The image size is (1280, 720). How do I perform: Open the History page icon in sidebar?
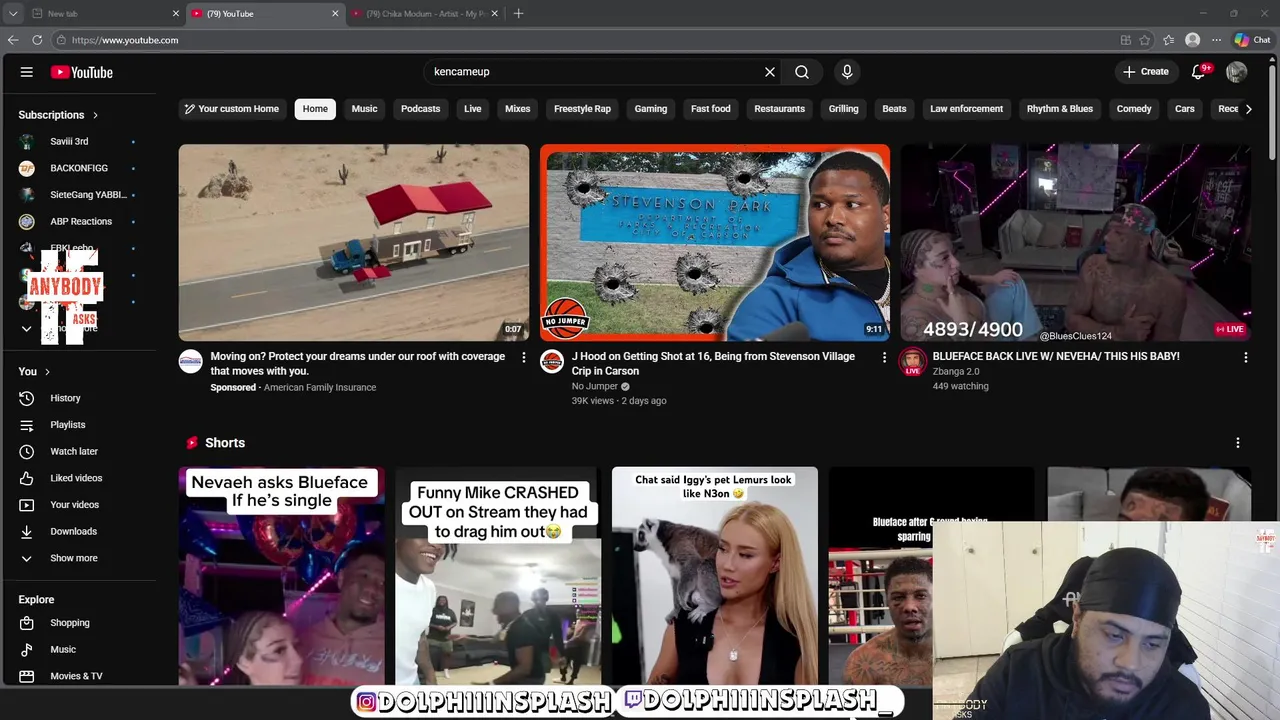coord(27,398)
